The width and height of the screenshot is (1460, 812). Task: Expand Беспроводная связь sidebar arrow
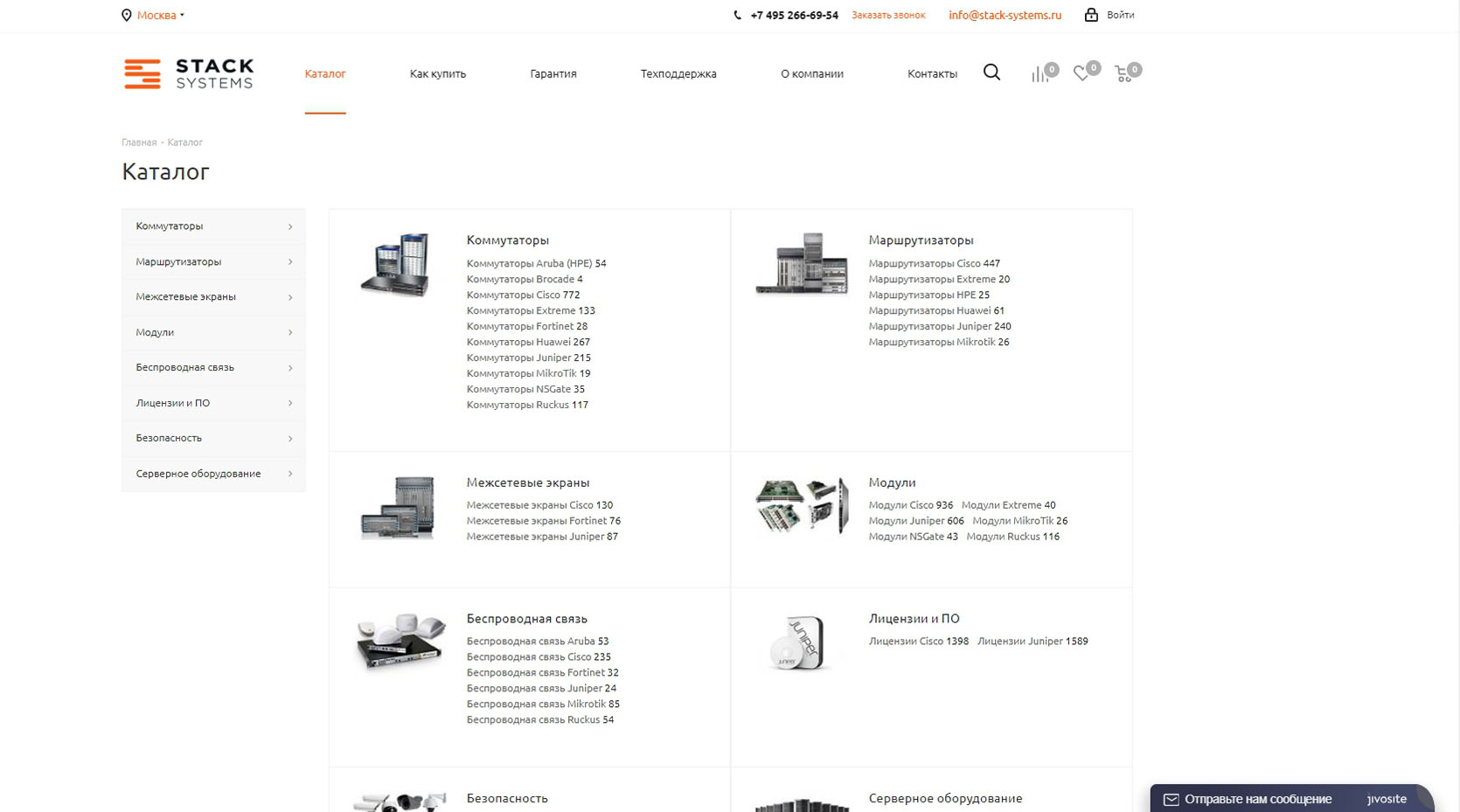[290, 368]
